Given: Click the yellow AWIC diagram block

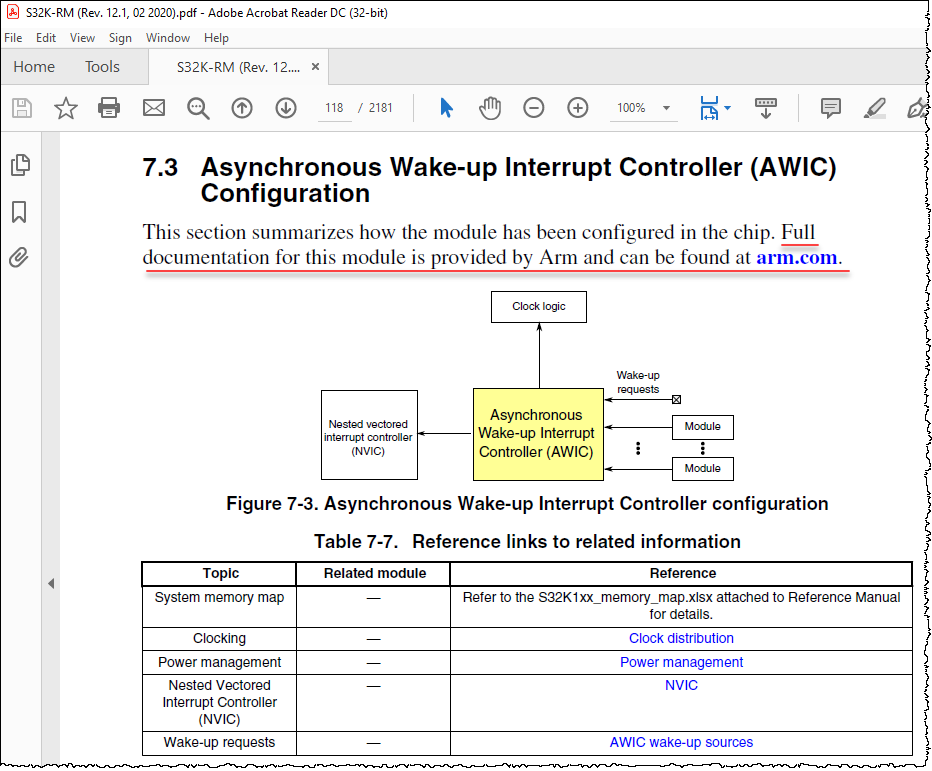Looking at the screenshot, I should click(538, 435).
